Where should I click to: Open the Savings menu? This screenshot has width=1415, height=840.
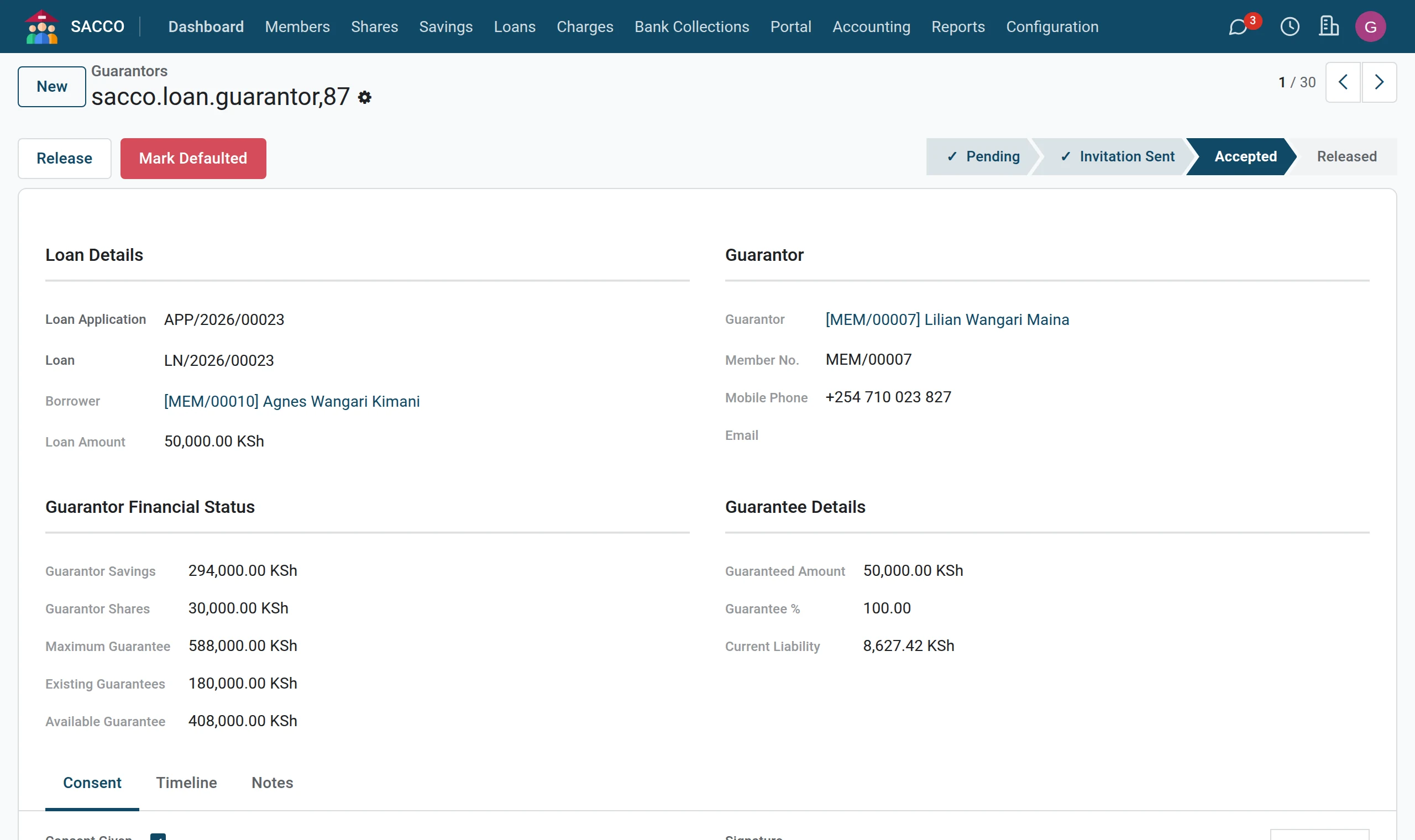pyautogui.click(x=446, y=27)
